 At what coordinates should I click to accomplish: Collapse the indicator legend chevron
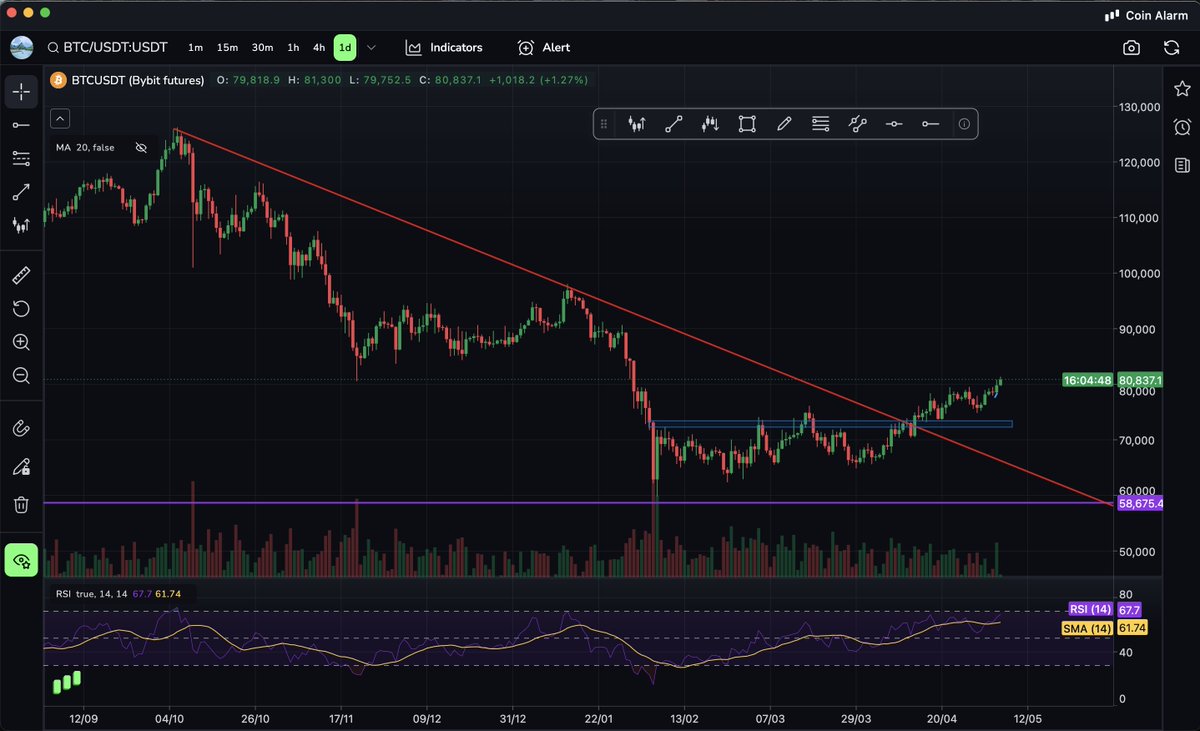(60, 119)
